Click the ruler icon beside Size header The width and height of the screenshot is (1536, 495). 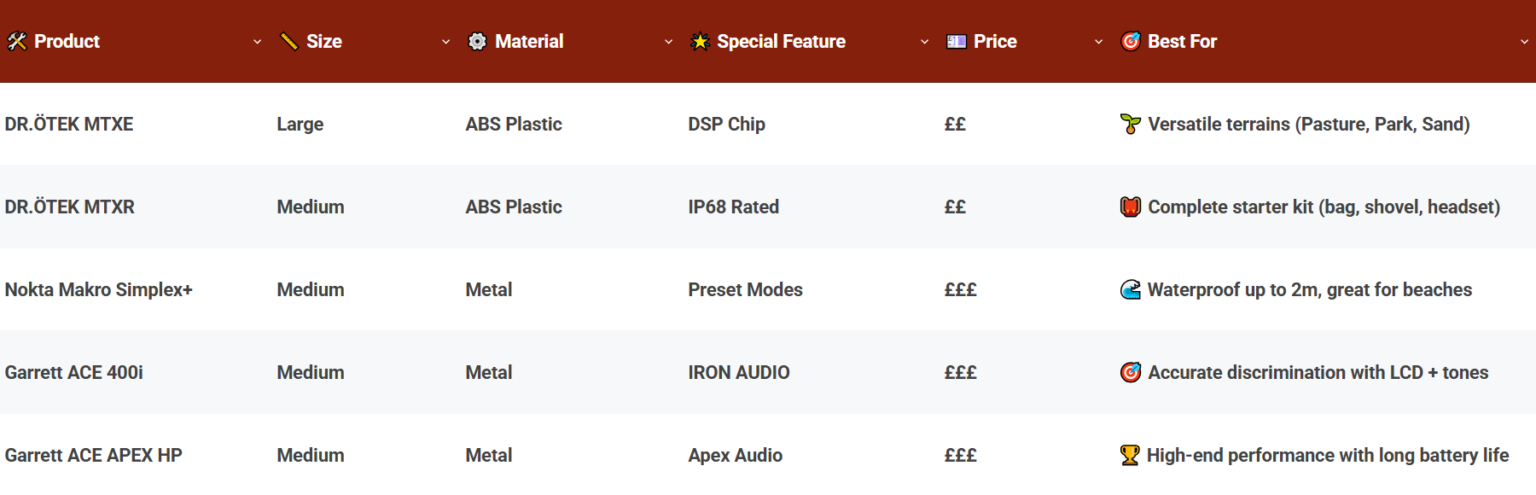[289, 42]
